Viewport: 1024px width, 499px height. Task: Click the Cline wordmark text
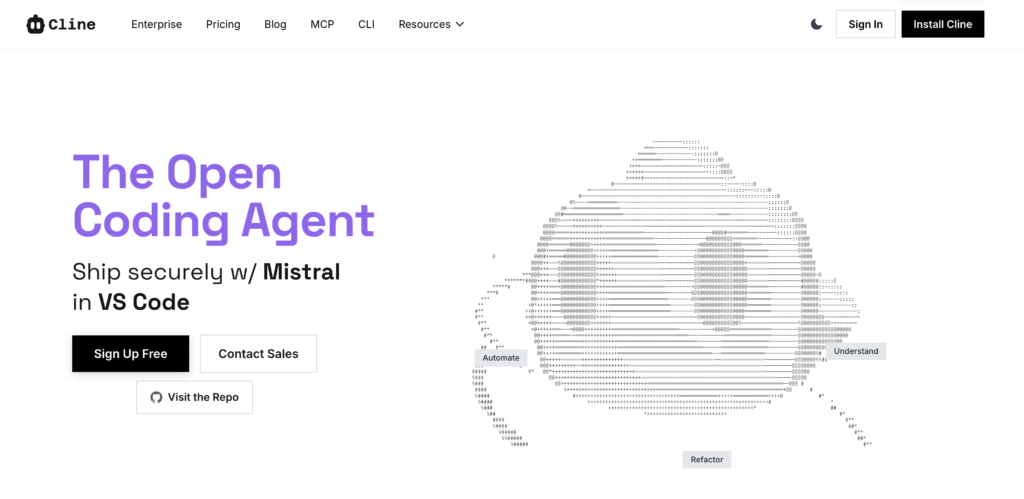[72, 24]
